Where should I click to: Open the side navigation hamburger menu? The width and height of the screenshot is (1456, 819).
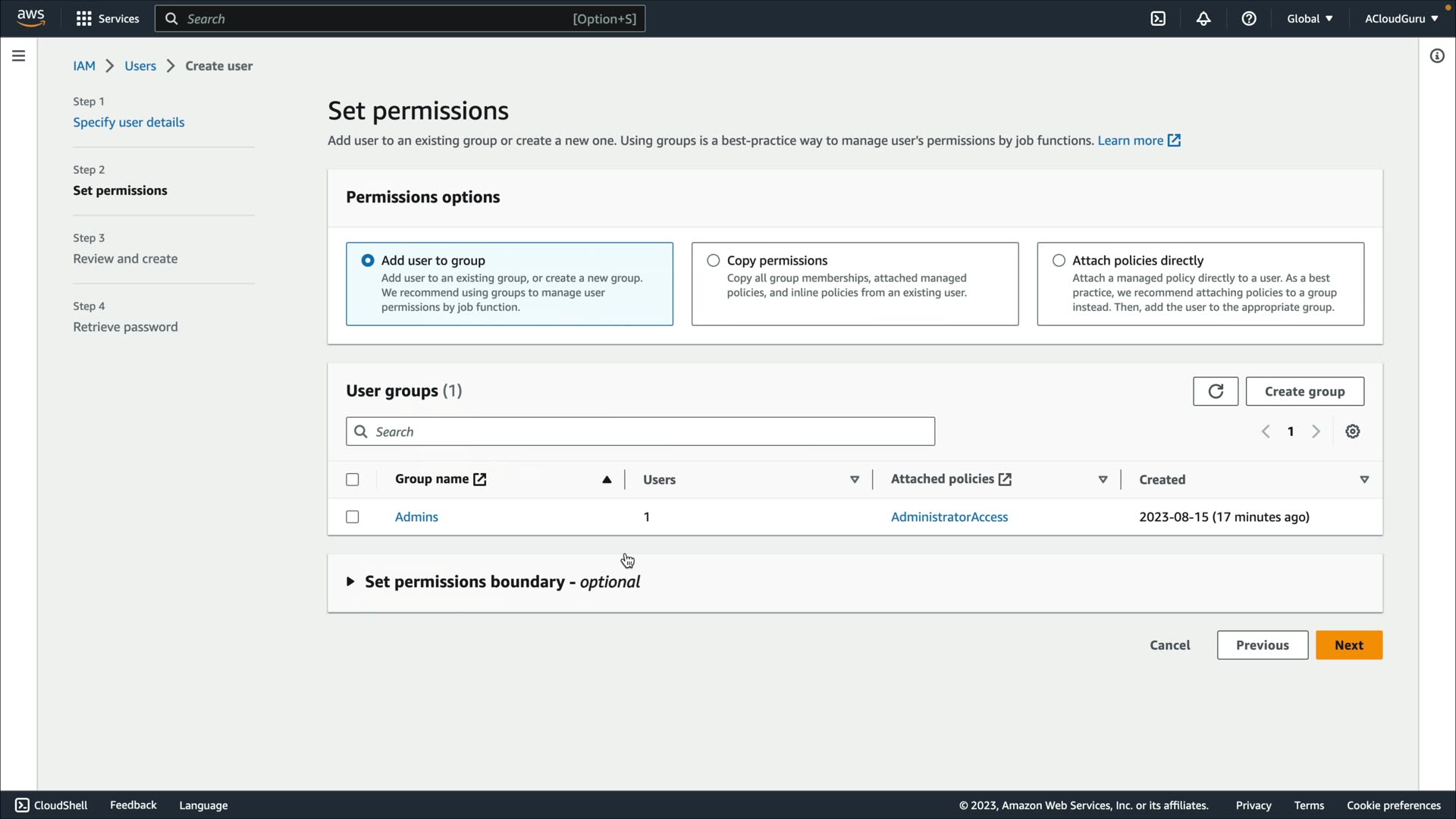coord(19,56)
